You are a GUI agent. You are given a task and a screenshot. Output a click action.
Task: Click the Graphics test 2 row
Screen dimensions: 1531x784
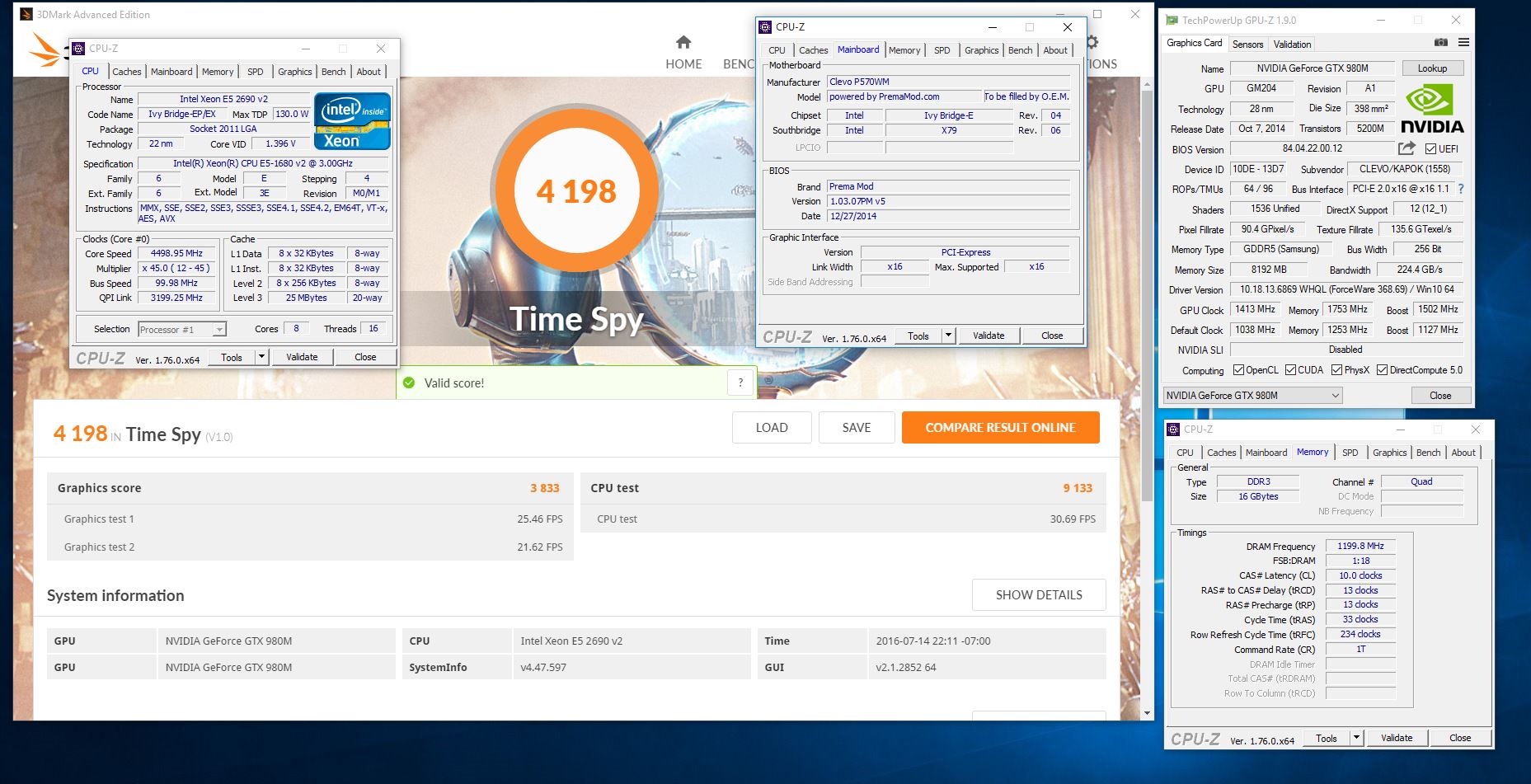point(310,547)
